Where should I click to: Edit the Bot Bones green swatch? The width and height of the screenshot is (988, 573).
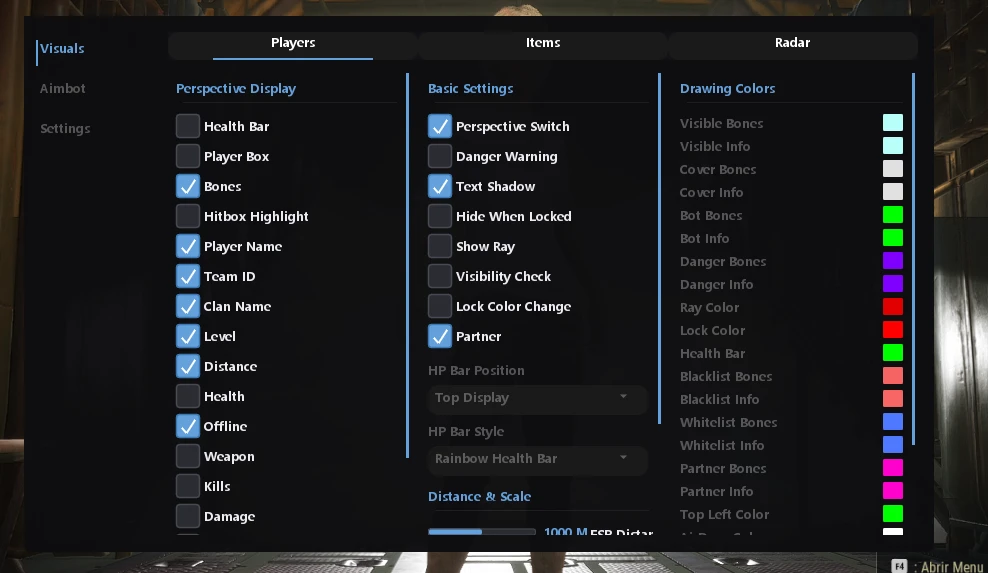[893, 215]
